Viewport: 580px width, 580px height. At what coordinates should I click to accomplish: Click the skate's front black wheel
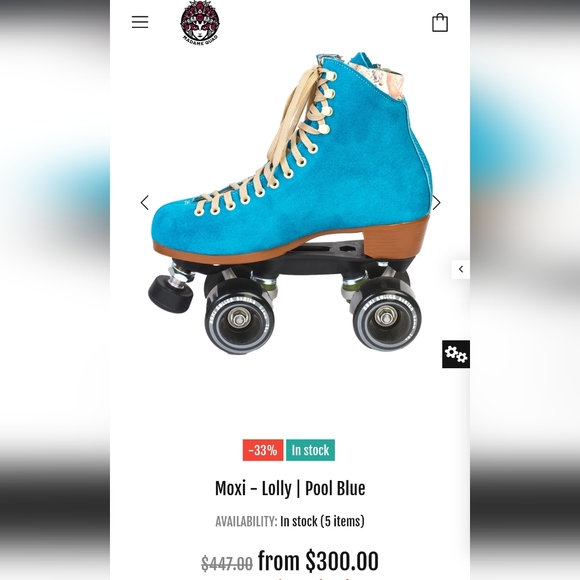[x=240, y=316]
